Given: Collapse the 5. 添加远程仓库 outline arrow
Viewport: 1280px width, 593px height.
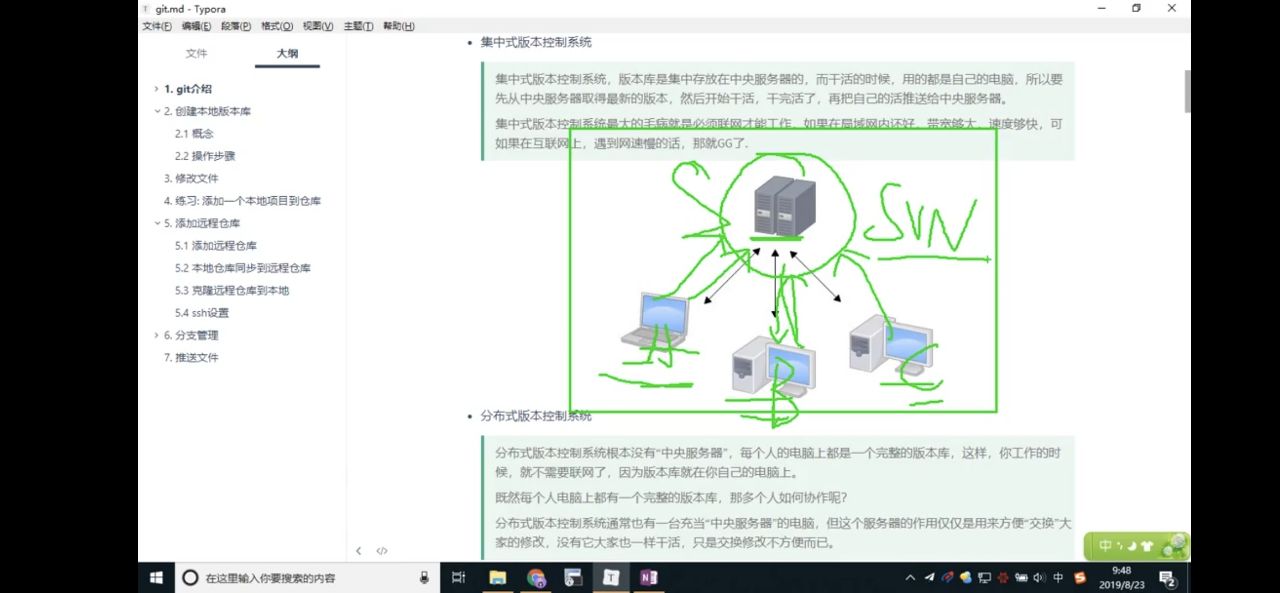Looking at the screenshot, I should point(156,223).
